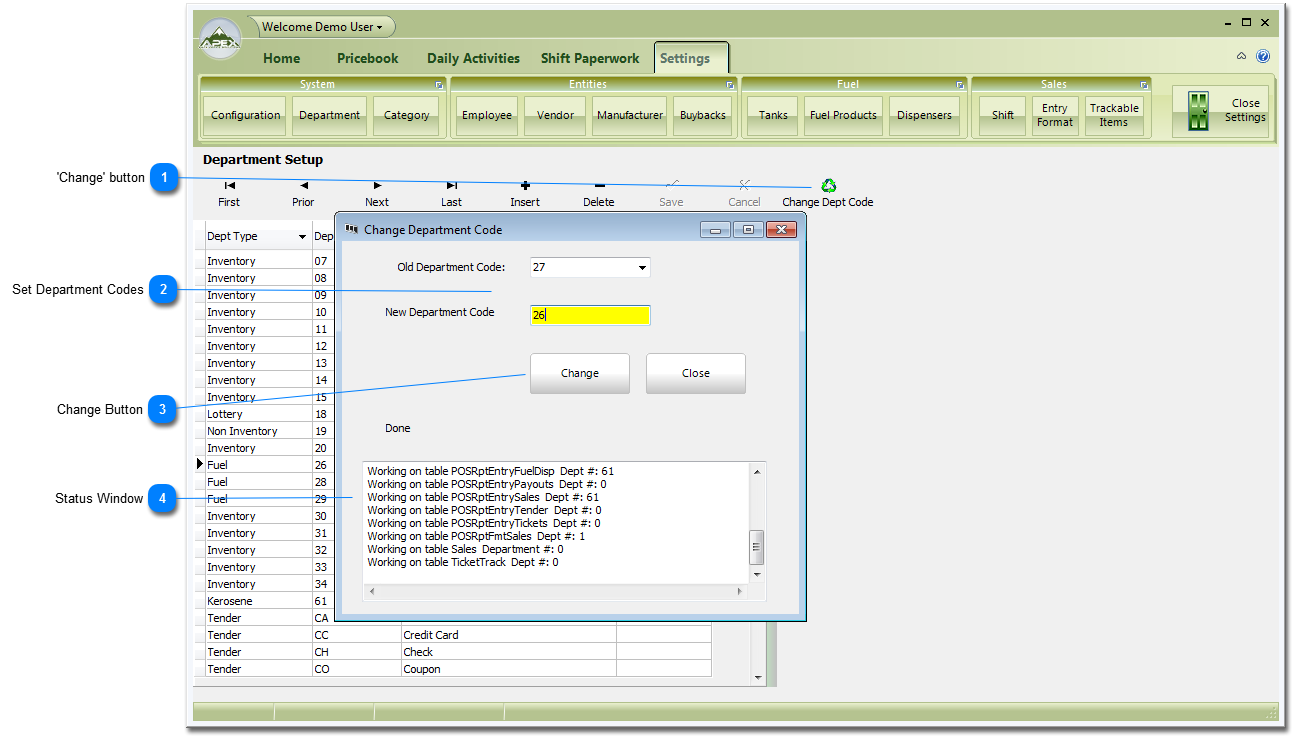The height and width of the screenshot is (736, 1294).
Task: Jump to Last record icon
Action: tap(451, 185)
